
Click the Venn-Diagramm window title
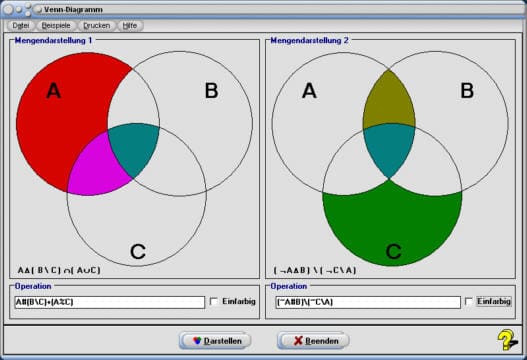click(x=73, y=9)
